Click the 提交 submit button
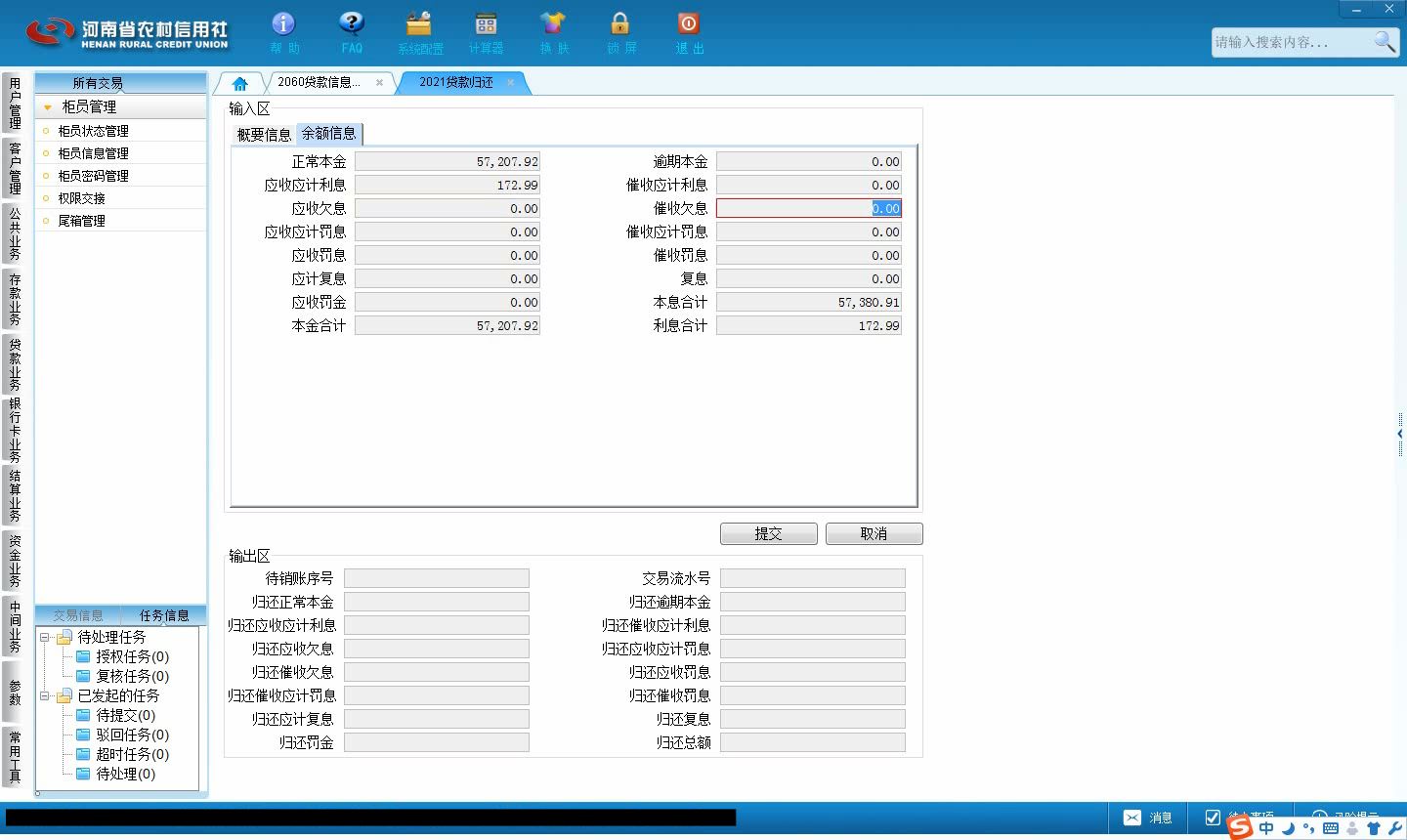 tap(768, 533)
